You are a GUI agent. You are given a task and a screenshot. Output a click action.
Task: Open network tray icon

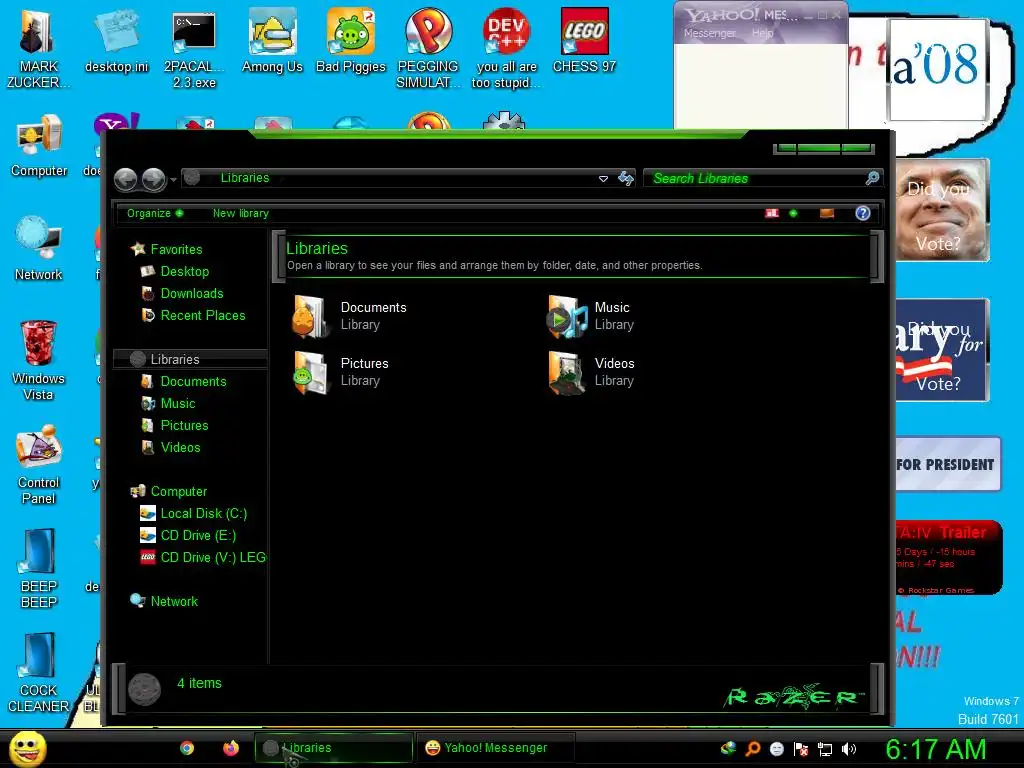click(x=825, y=749)
